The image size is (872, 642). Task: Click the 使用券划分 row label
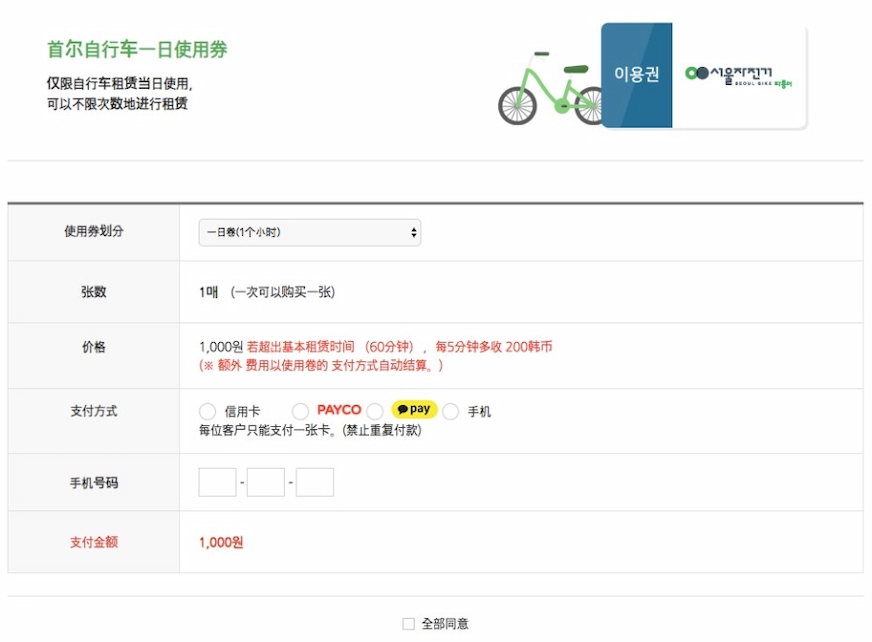click(94, 231)
